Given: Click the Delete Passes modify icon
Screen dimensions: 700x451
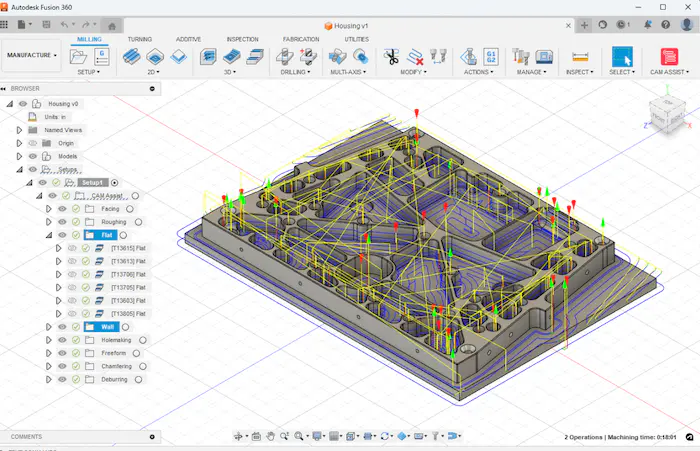Looking at the screenshot, I should [x=415, y=57].
